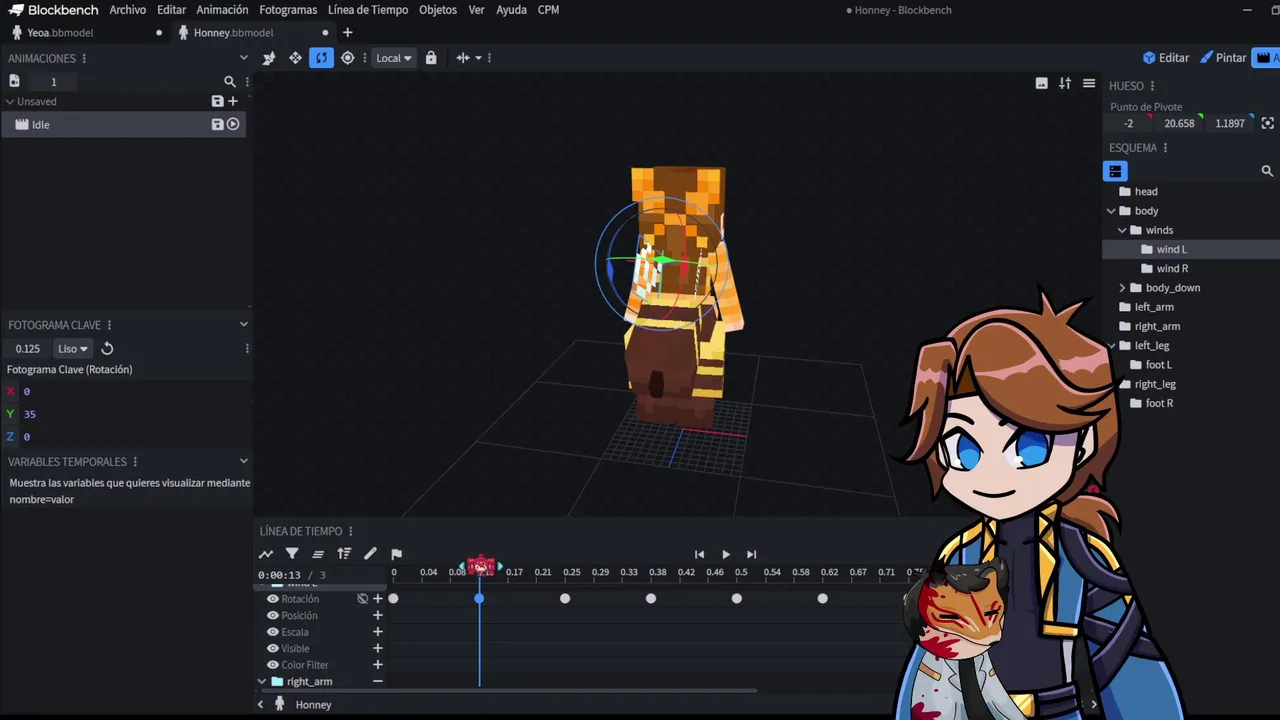Open a new tab with plus
1280x720 pixels.
point(347,33)
